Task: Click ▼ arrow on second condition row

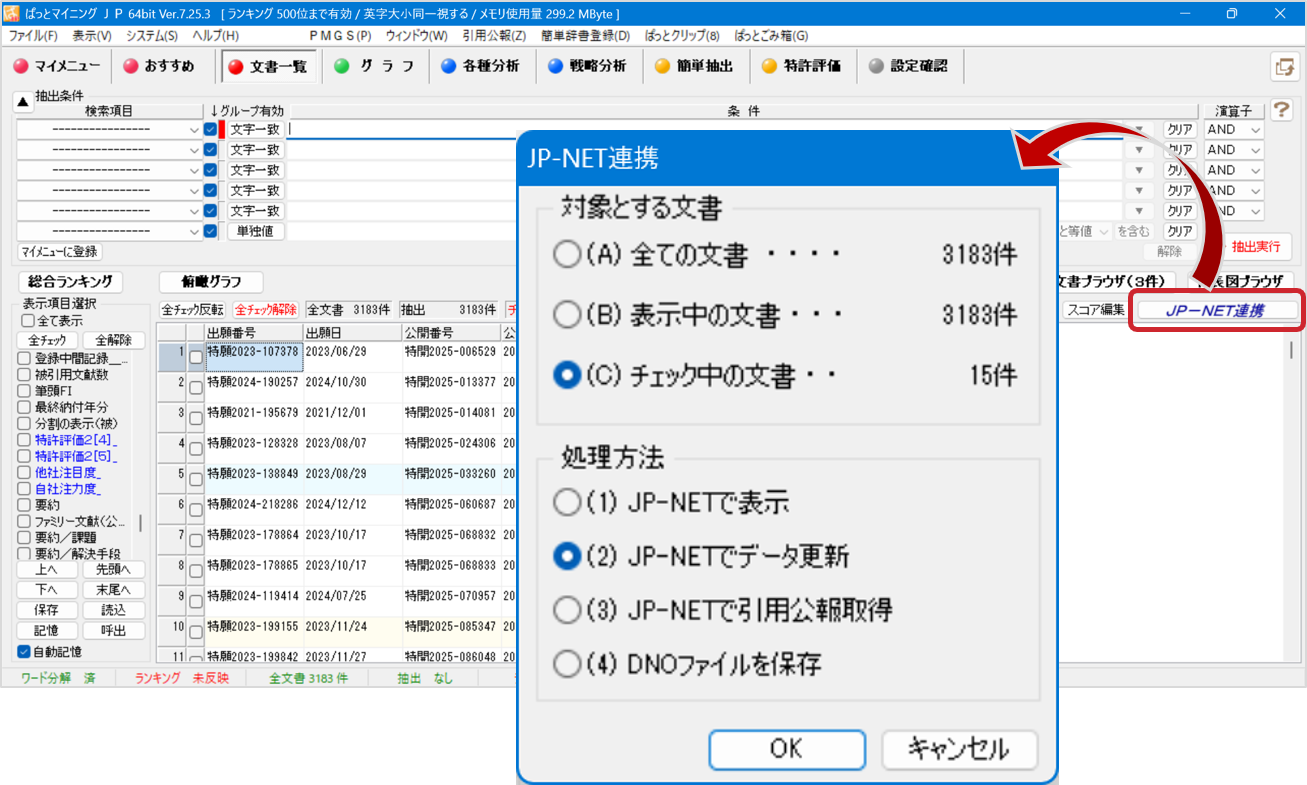Action: pyautogui.click(x=1139, y=150)
